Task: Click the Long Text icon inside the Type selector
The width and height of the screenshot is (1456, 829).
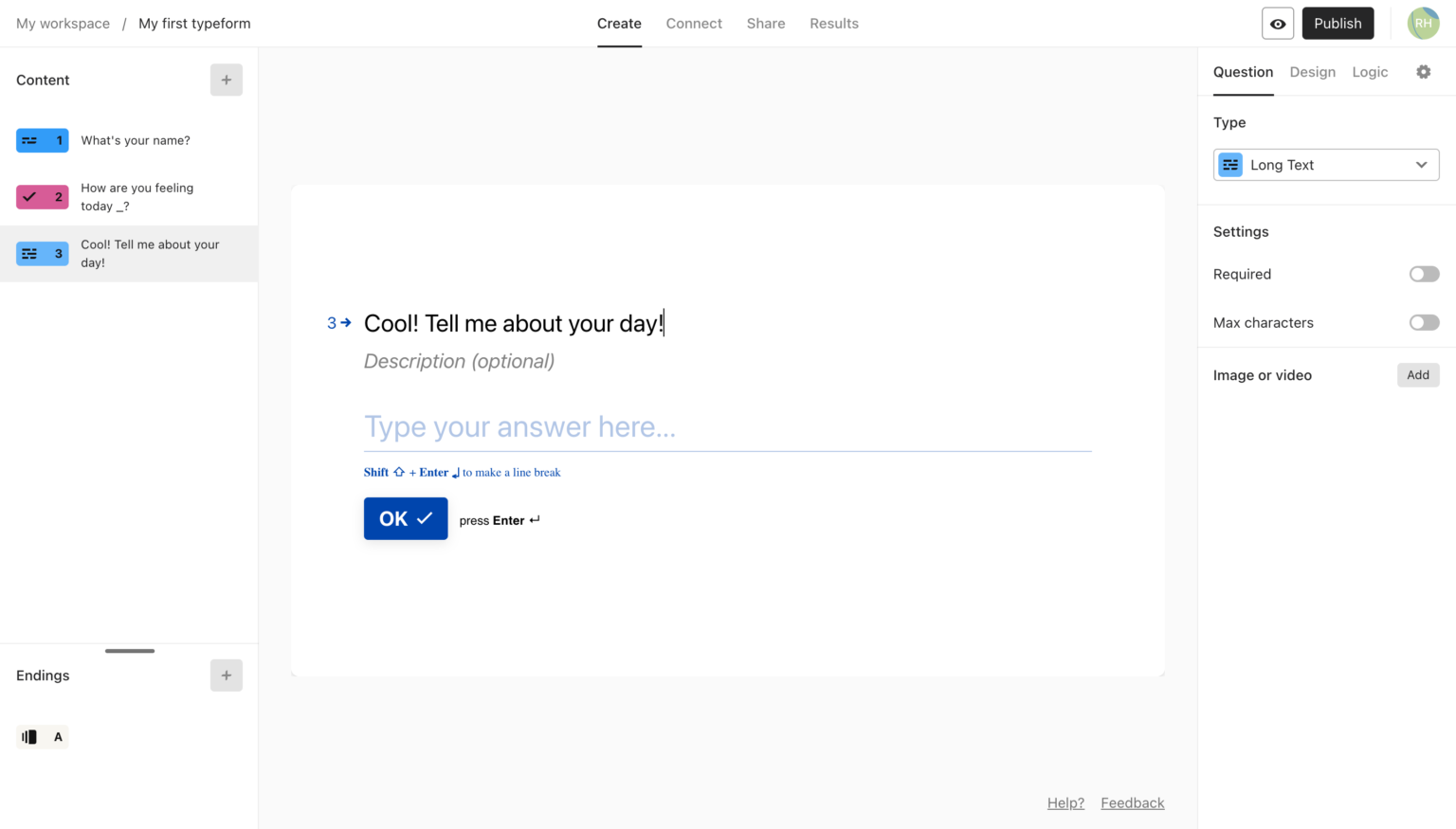Action: 1229,164
